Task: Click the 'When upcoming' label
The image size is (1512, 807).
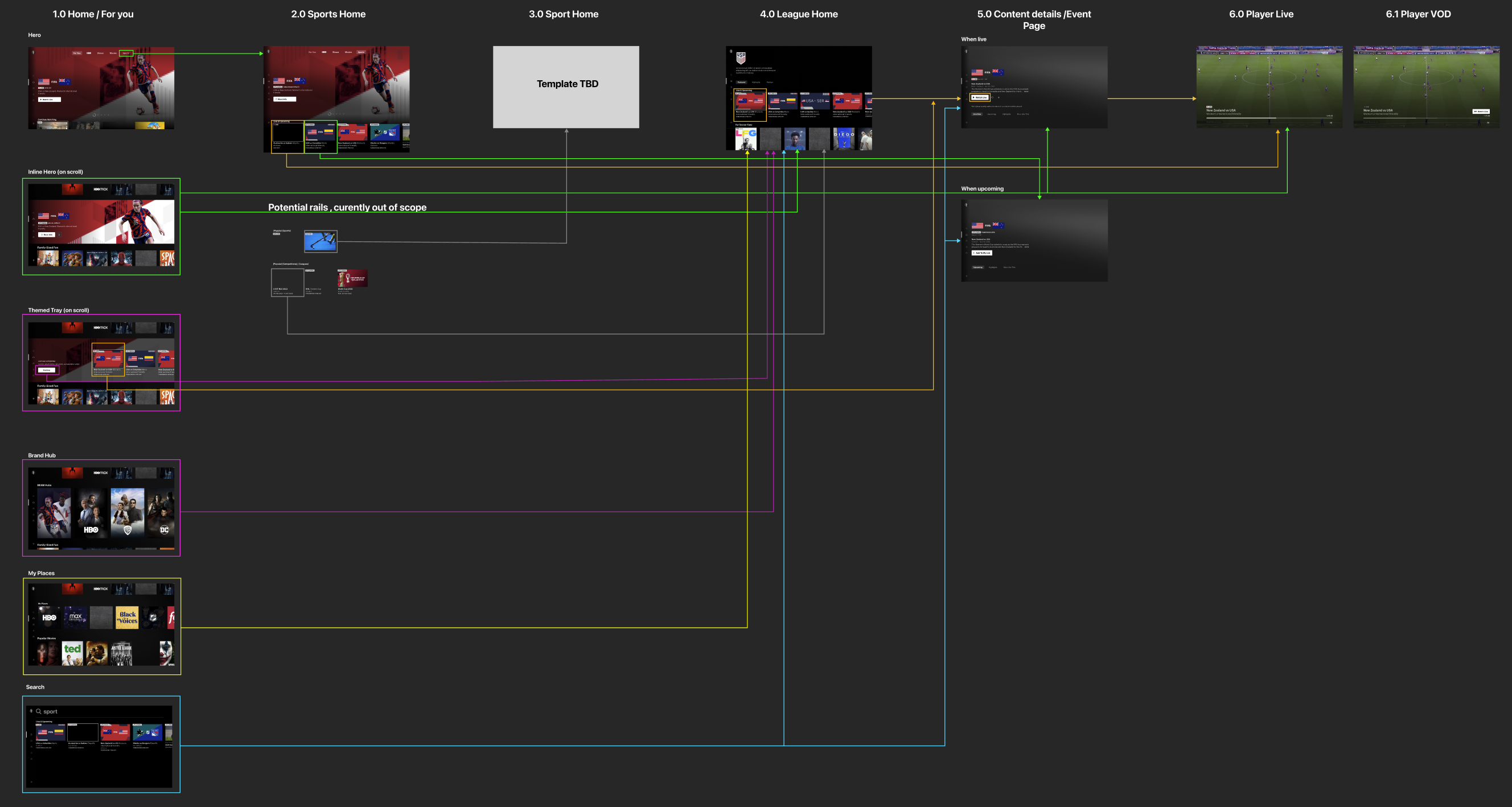Action: [x=982, y=189]
